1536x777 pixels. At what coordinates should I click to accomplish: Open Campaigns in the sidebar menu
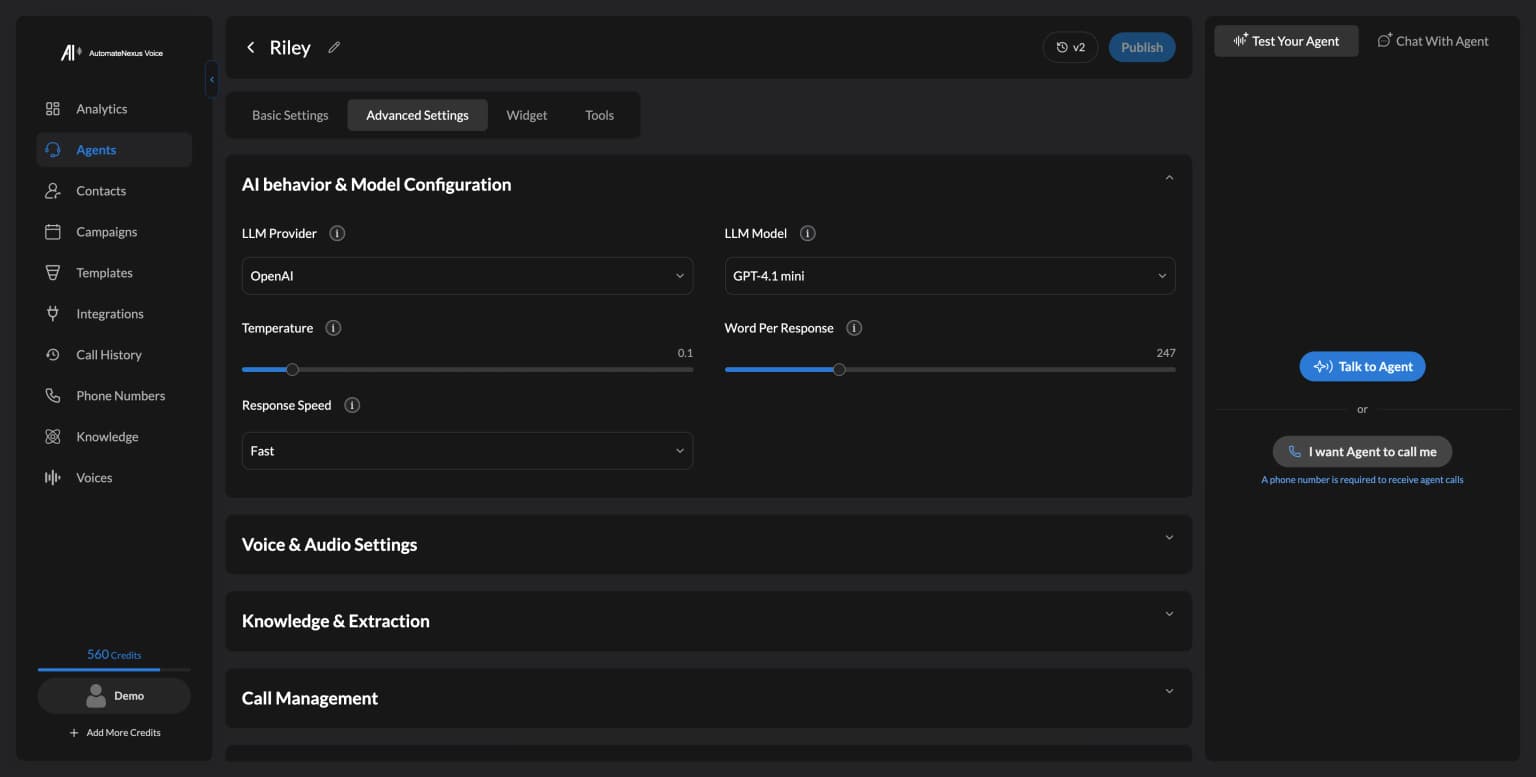[113, 232]
